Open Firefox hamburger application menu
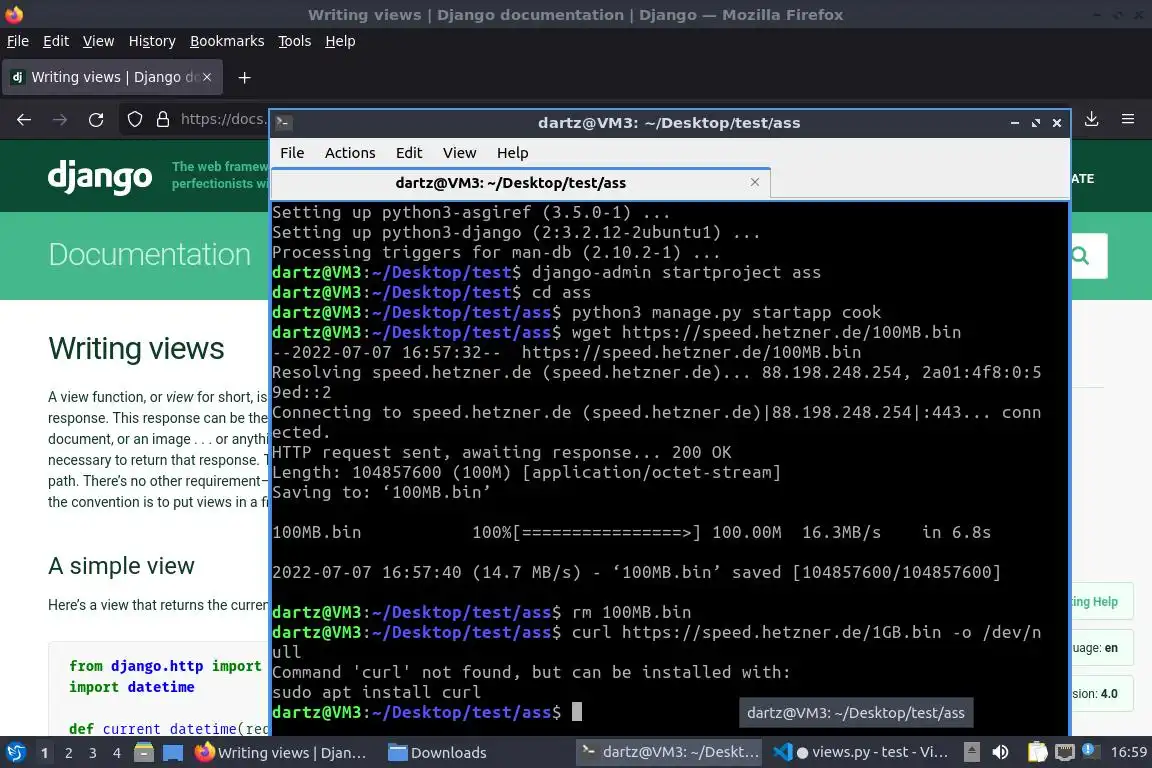Image resolution: width=1152 pixels, height=768 pixels. 1128,119
